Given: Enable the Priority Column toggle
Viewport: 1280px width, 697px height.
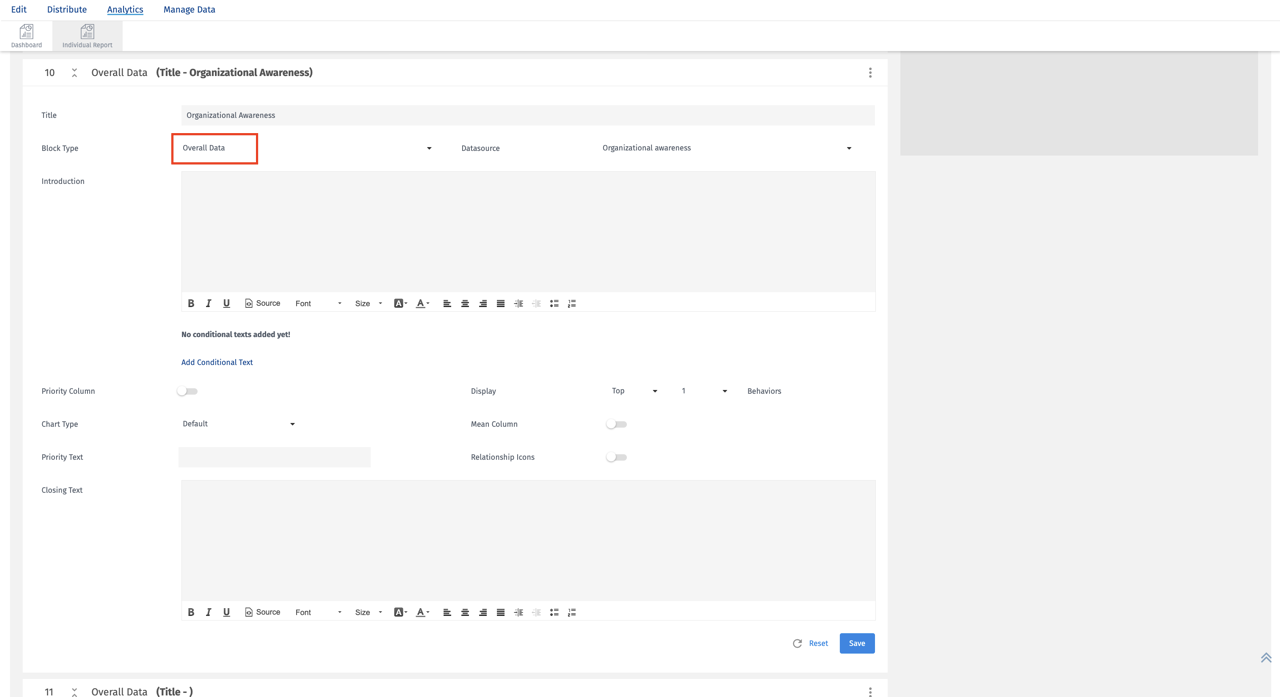Looking at the screenshot, I should pos(187,391).
